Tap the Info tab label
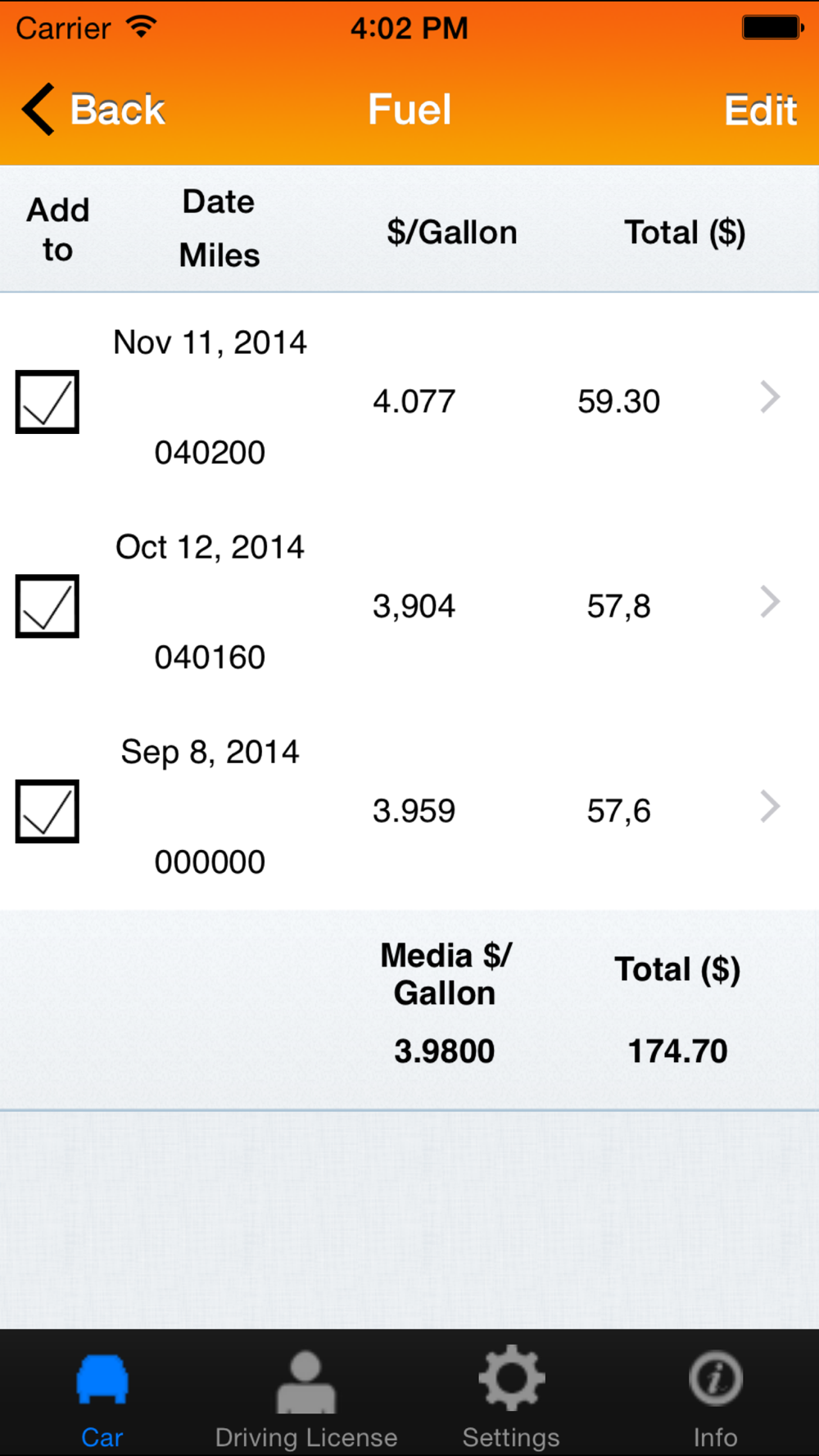This screenshot has height=1456, width=819. click(x=715, y=1437)
